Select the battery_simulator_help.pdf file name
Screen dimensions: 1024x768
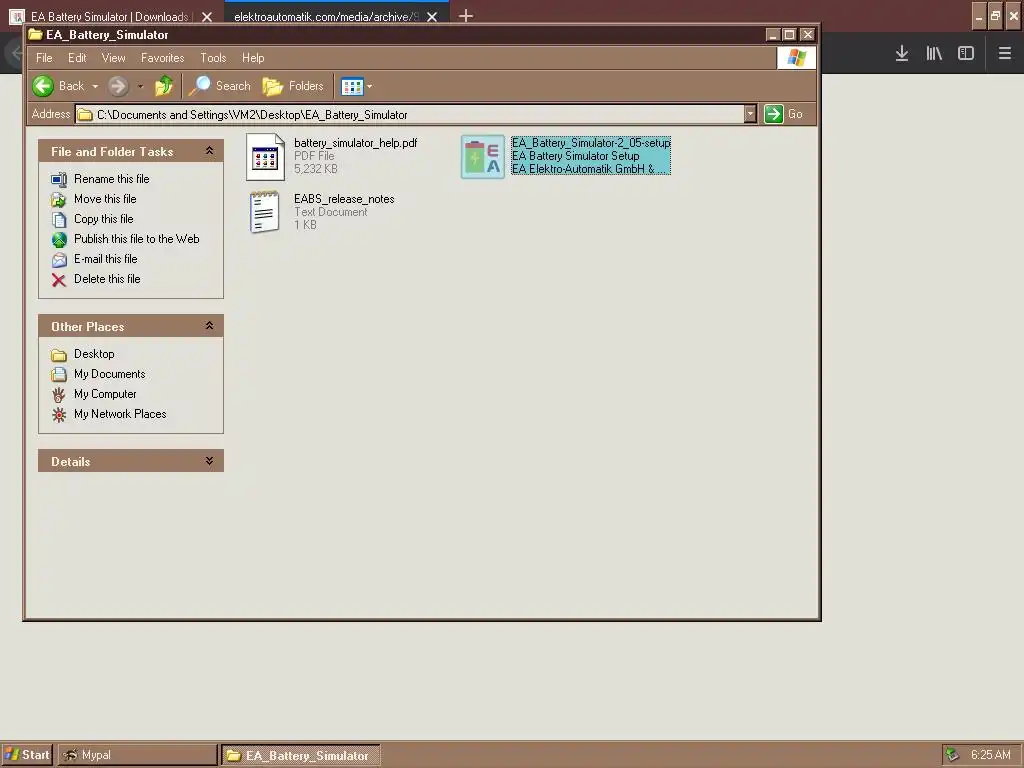(x=355, y=143)
